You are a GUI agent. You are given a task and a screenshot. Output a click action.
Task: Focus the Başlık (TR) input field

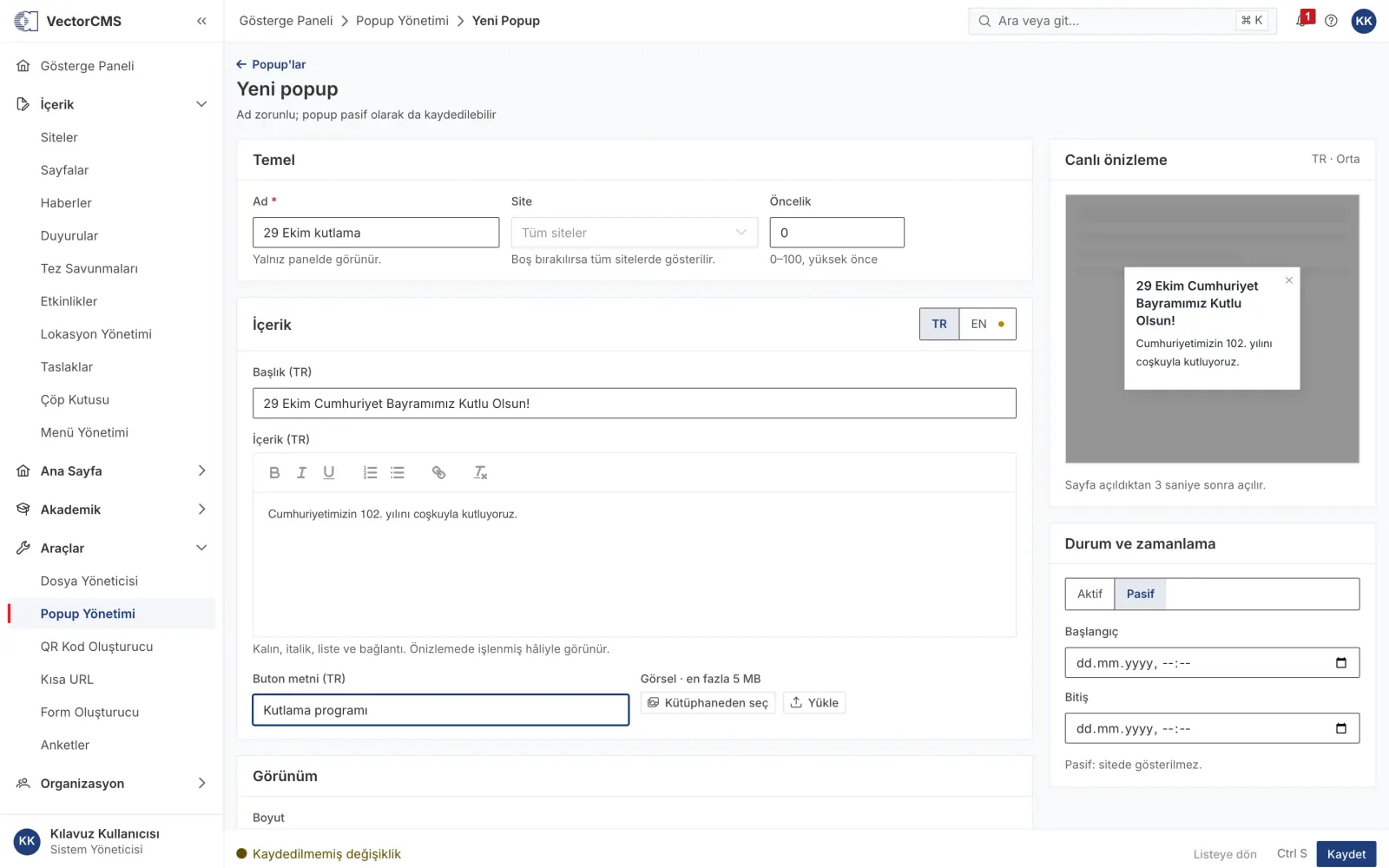pyautogui.click(x=634, y=404)
